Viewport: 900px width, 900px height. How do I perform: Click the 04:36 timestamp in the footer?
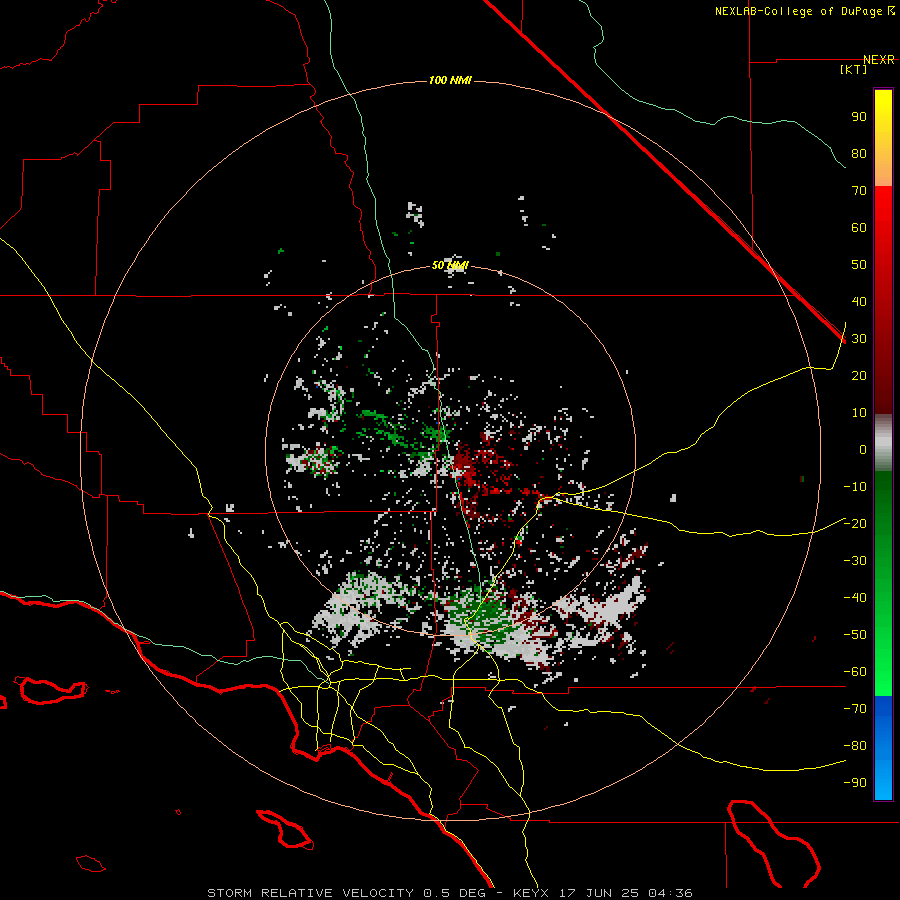pyautogui.click(x=670, y=893)
